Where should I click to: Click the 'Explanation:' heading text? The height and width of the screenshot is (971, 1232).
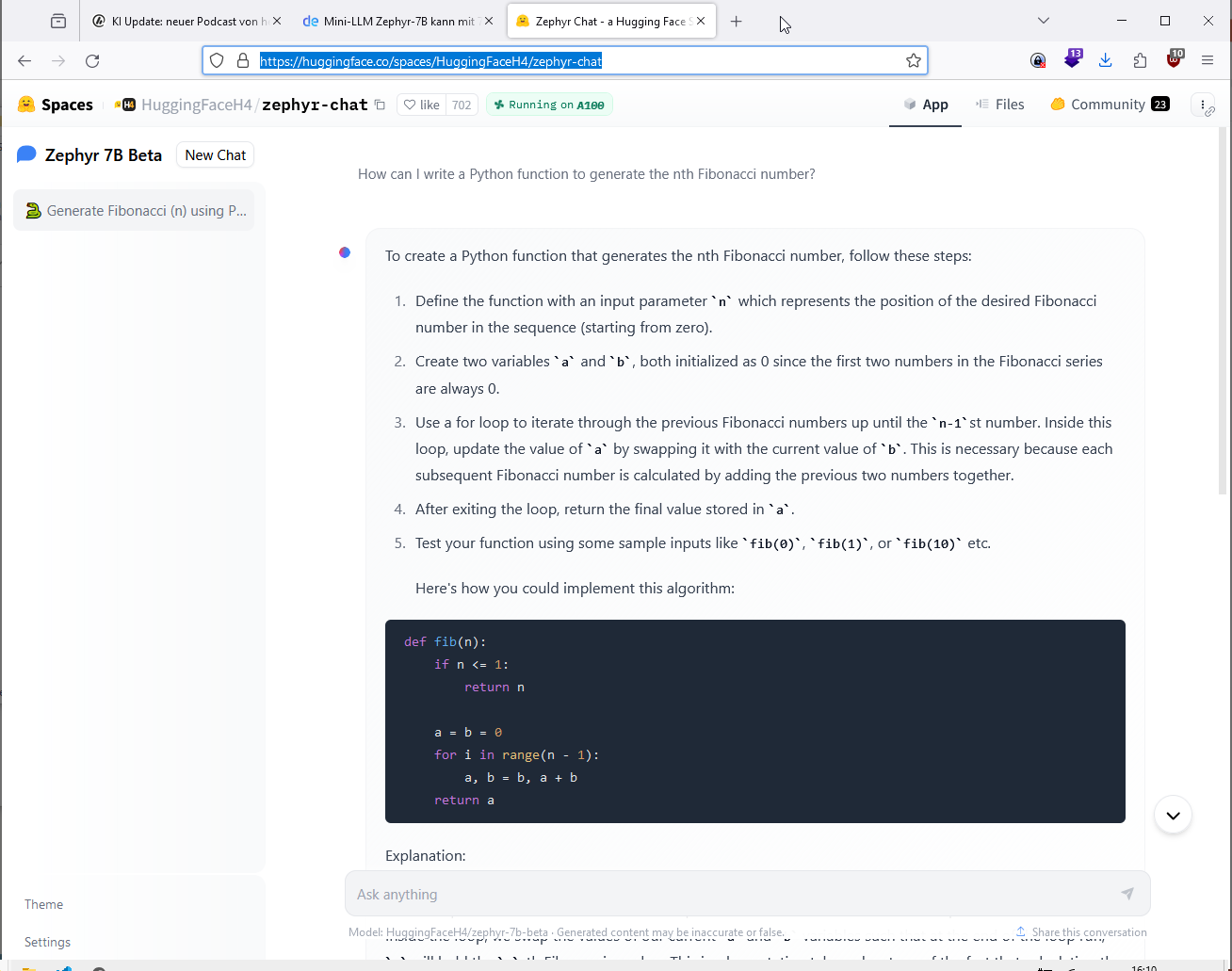click(x=426, y=855)
